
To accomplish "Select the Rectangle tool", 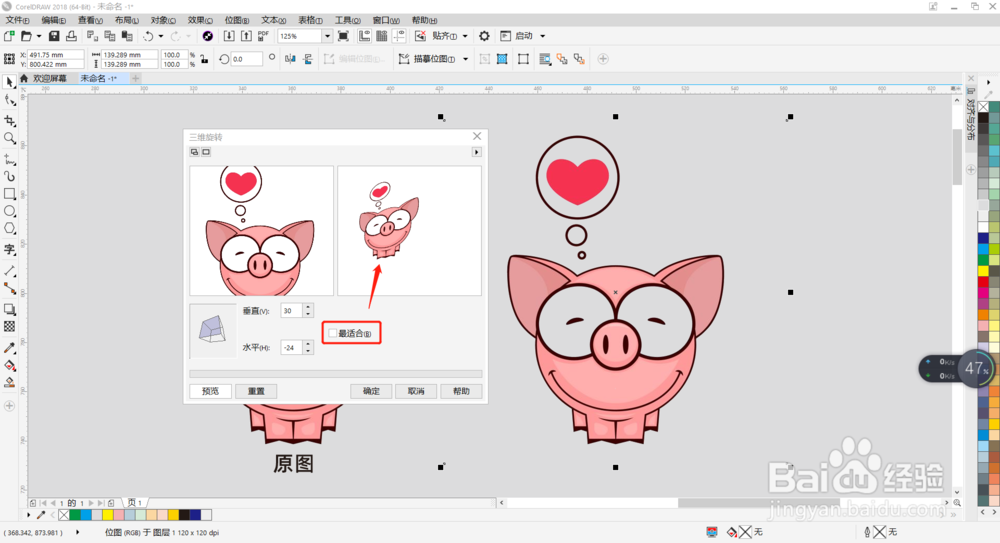I will tap(10, 193).
